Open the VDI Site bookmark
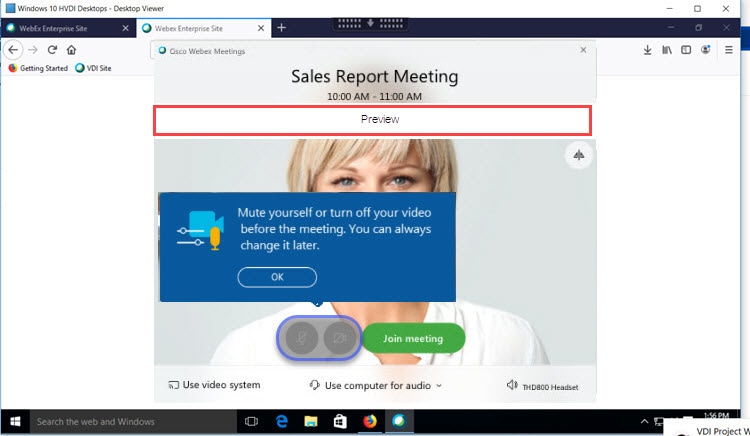This screenshot has width=750, height=436. 93,68
